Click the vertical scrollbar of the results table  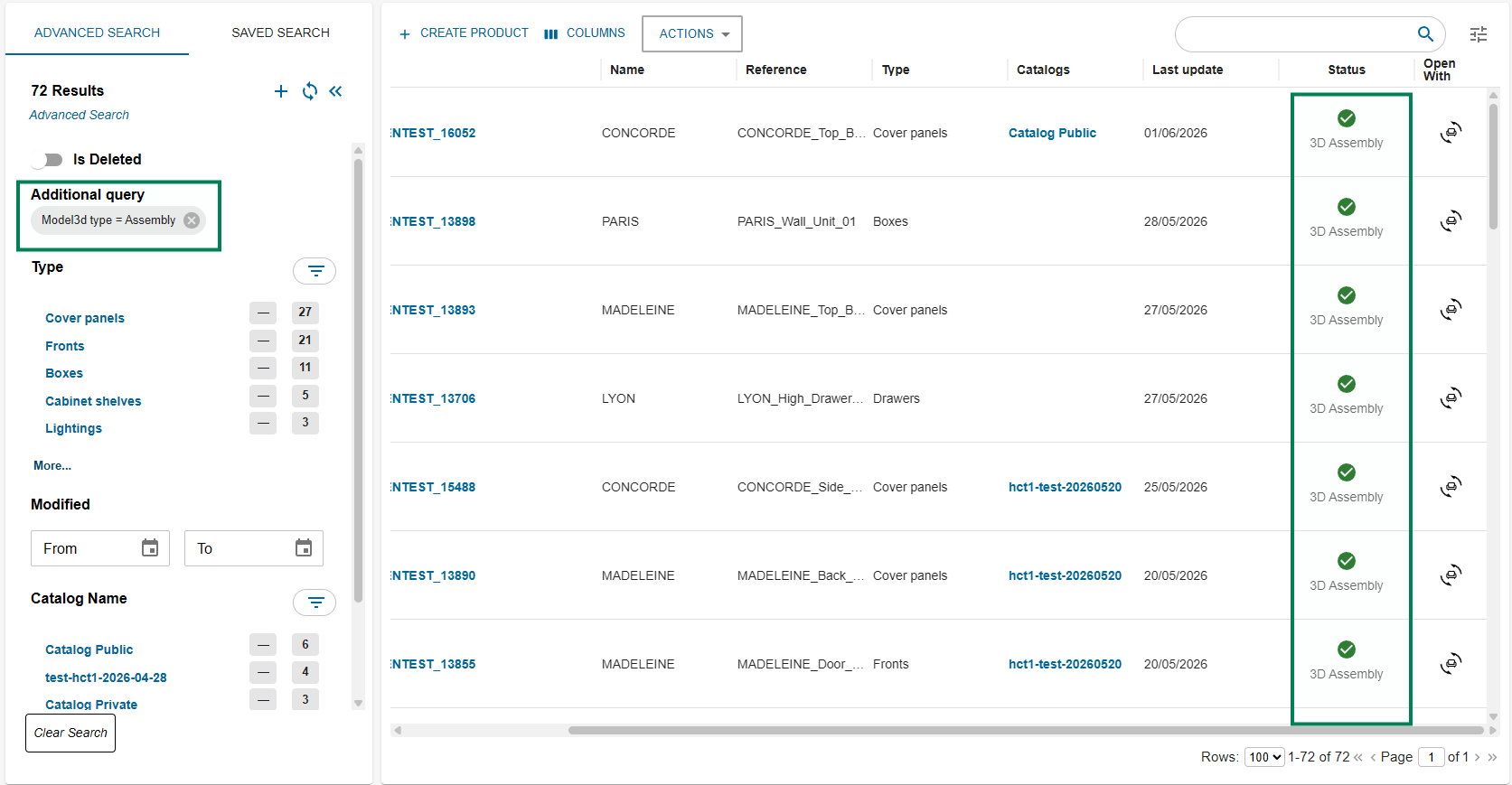pyautogui.click(x=1493, y=166)
